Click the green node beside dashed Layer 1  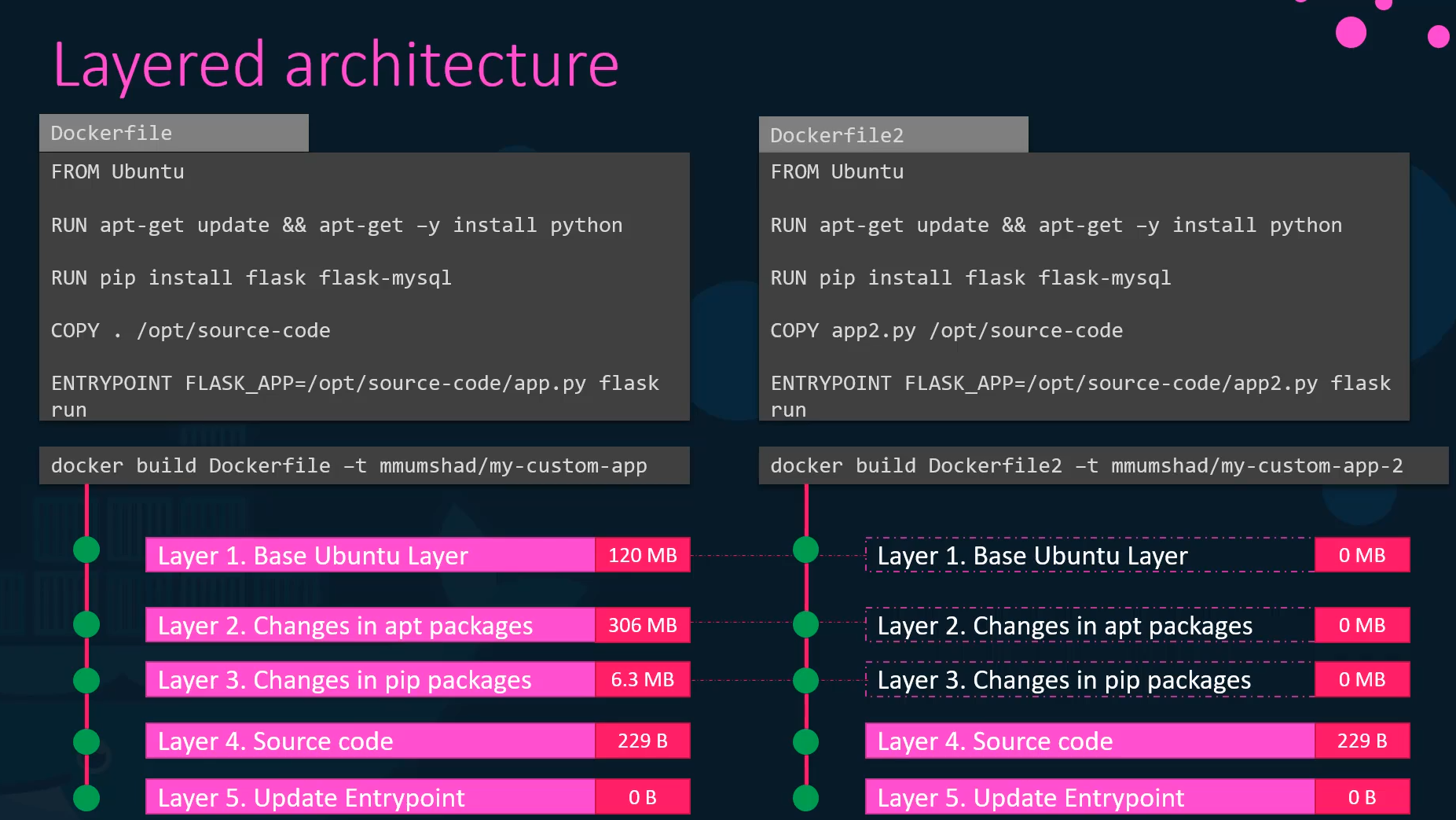tap(805, 550)
